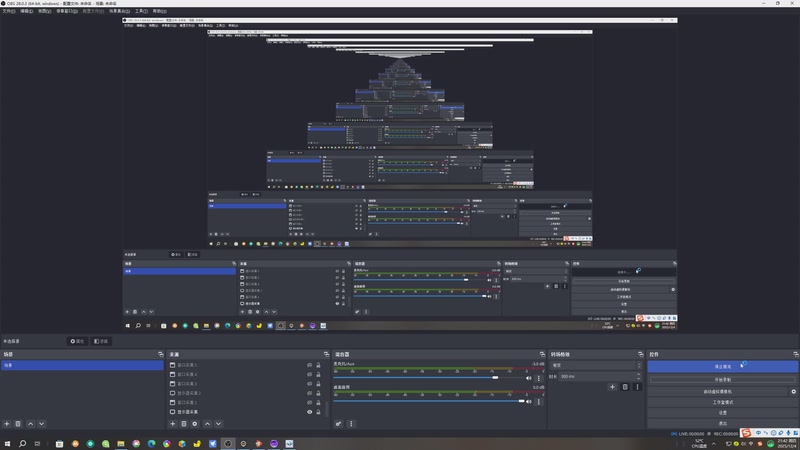The height and width of the screenshot is (450, 800).
Task: Click the Sources list scrollbar
Action: click(x=326, y=408)
